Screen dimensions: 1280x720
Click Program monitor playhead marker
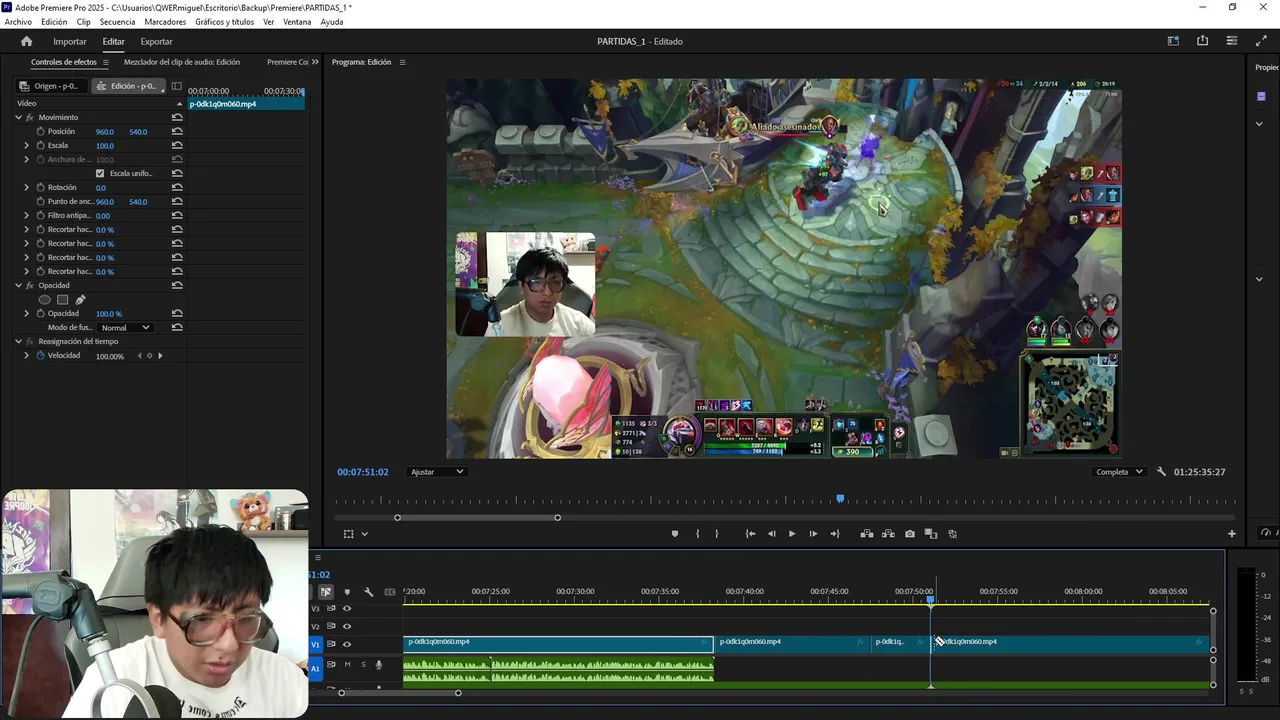pyautogui.click(x=840, y=498)
